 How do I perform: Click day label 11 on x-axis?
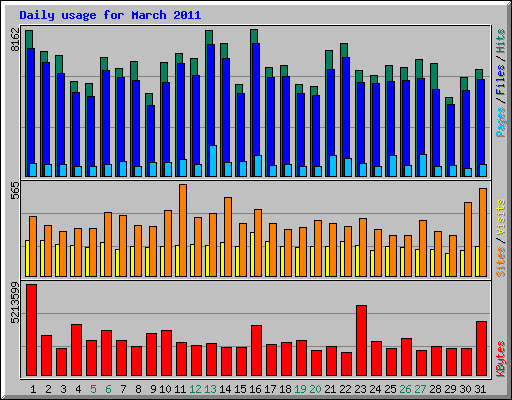[180, 389]
